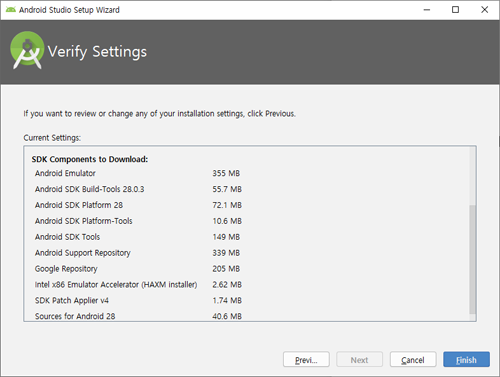
Task: Select Android SDK Platform-Tools entry
Action: click(84, 221)
